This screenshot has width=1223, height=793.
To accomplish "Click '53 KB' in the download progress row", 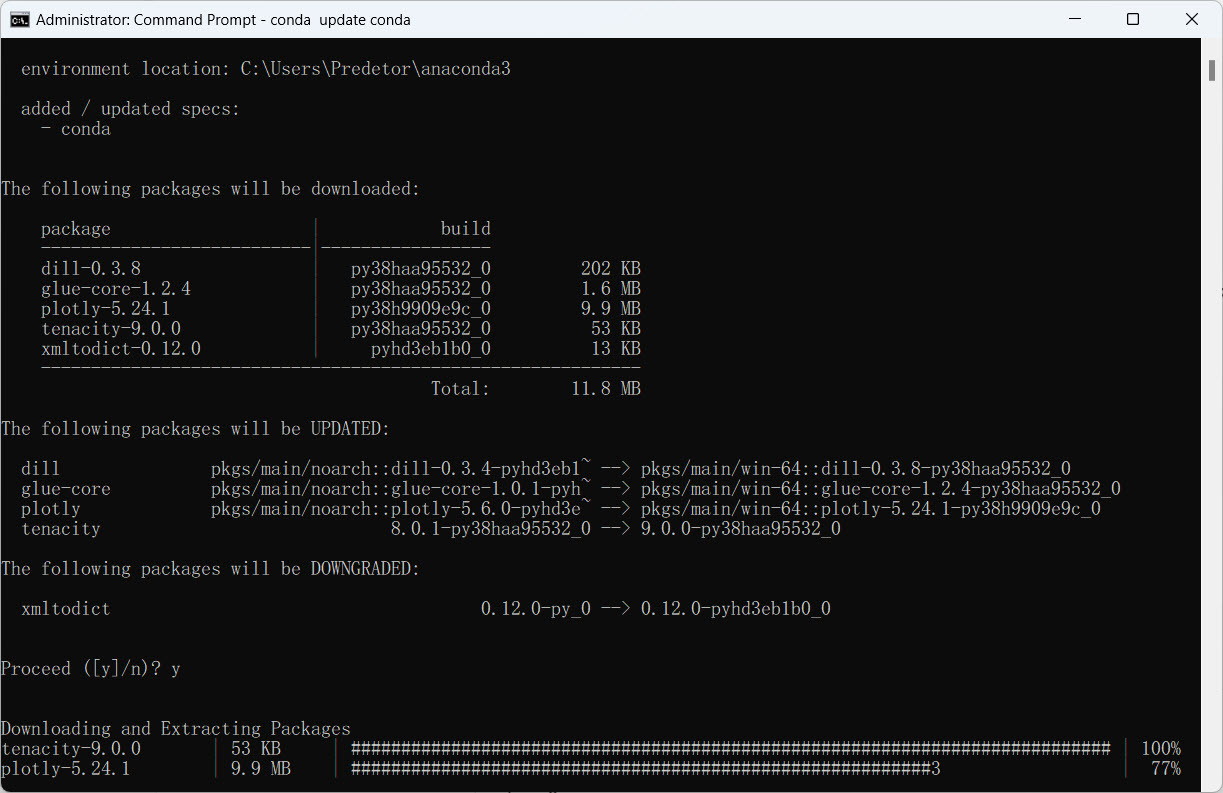I will point(256,749).
